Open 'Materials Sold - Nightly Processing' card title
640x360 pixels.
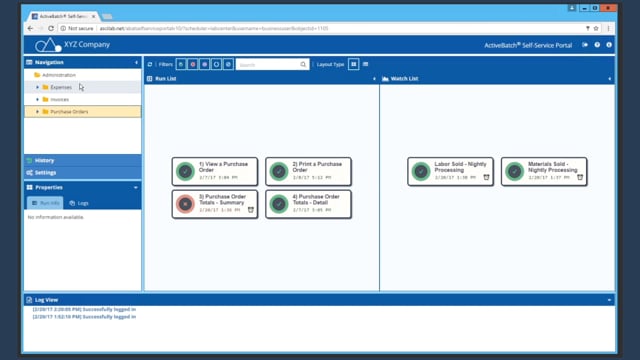coord(553,167)
